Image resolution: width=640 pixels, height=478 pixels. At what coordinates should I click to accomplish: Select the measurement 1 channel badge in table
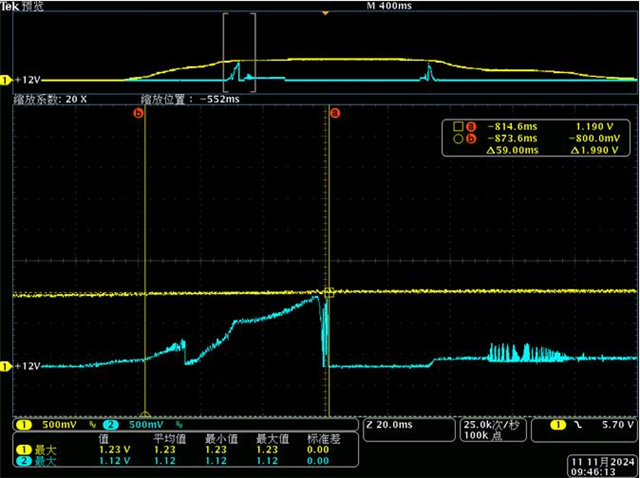coord(24,450)
